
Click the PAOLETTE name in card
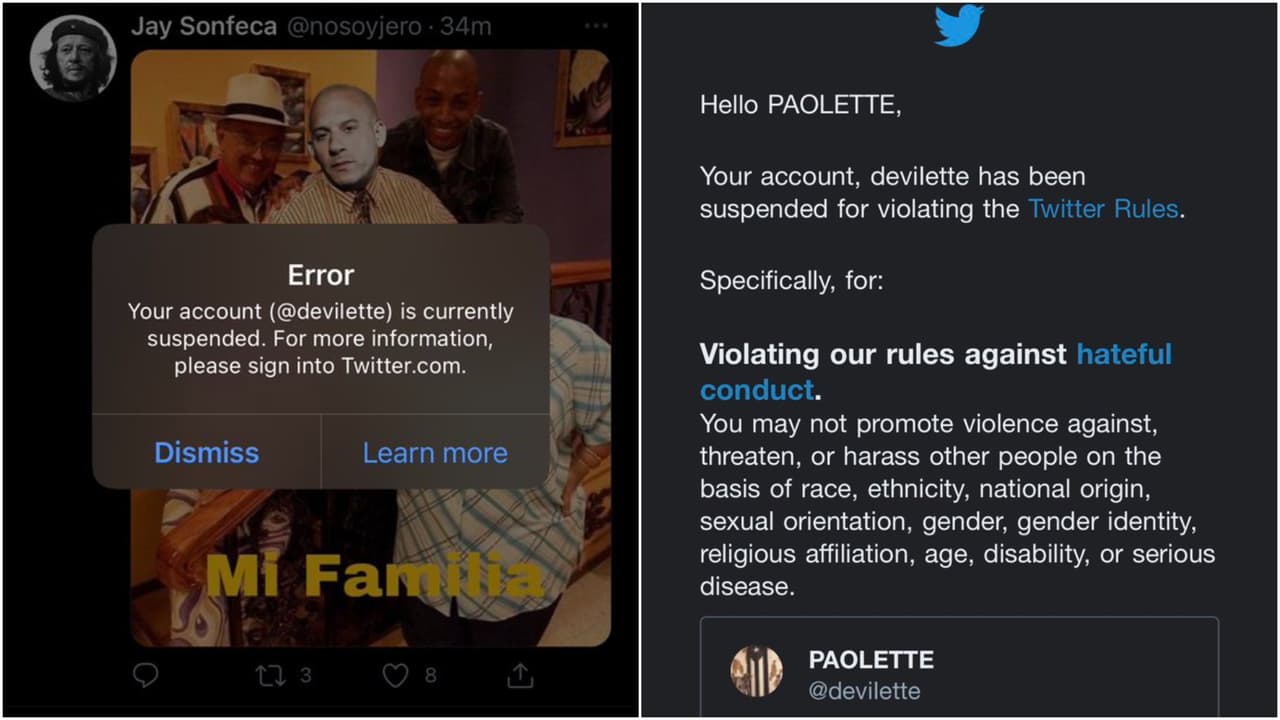click(x=871, y=660)
